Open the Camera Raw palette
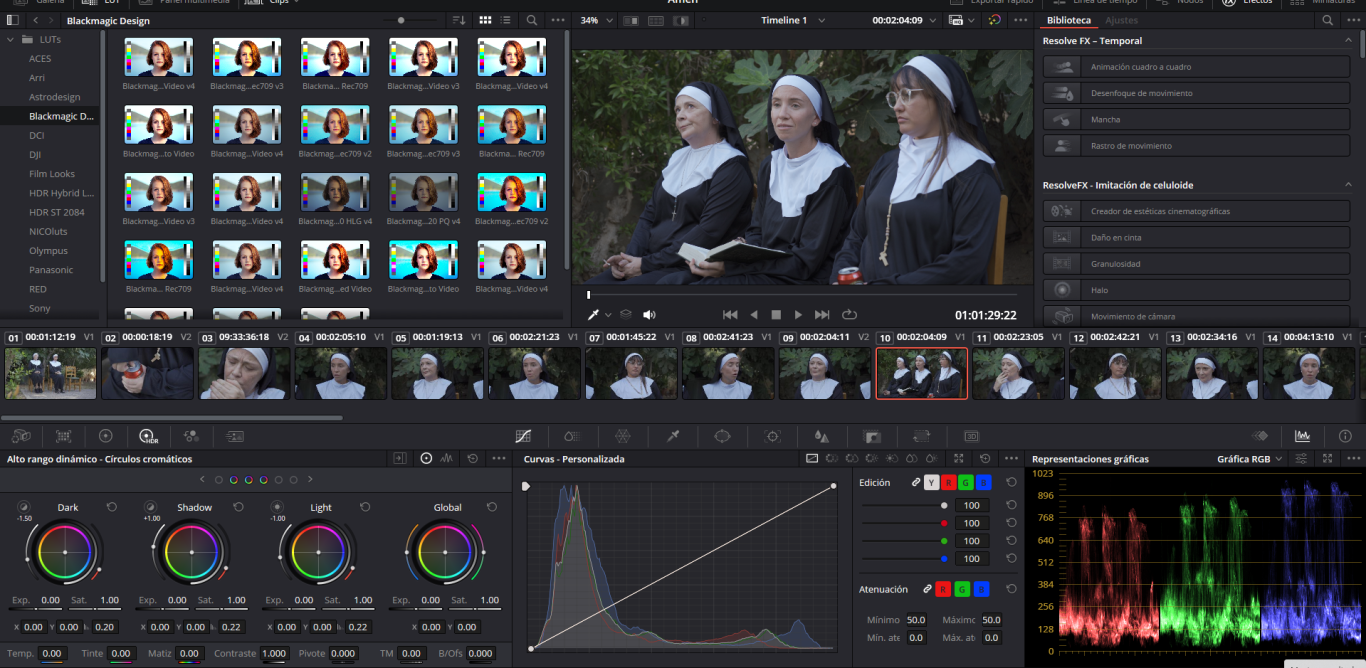 pos(20,436)
